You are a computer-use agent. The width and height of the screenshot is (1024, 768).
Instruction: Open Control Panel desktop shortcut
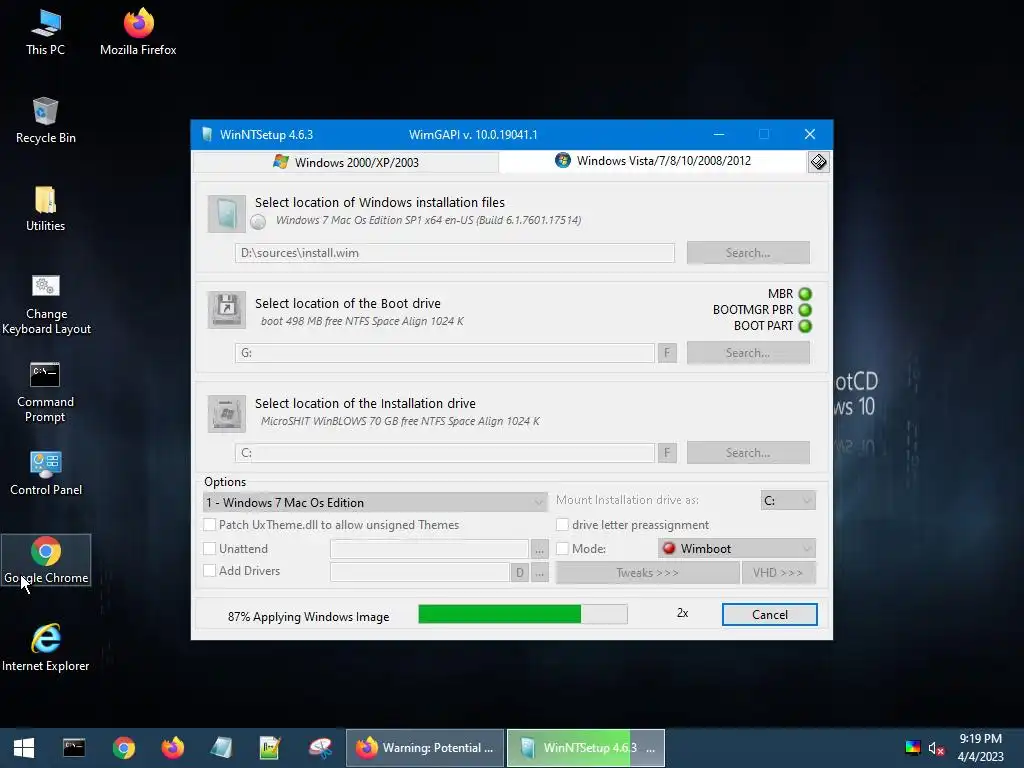pyautogui.click(x=46, y=473)
